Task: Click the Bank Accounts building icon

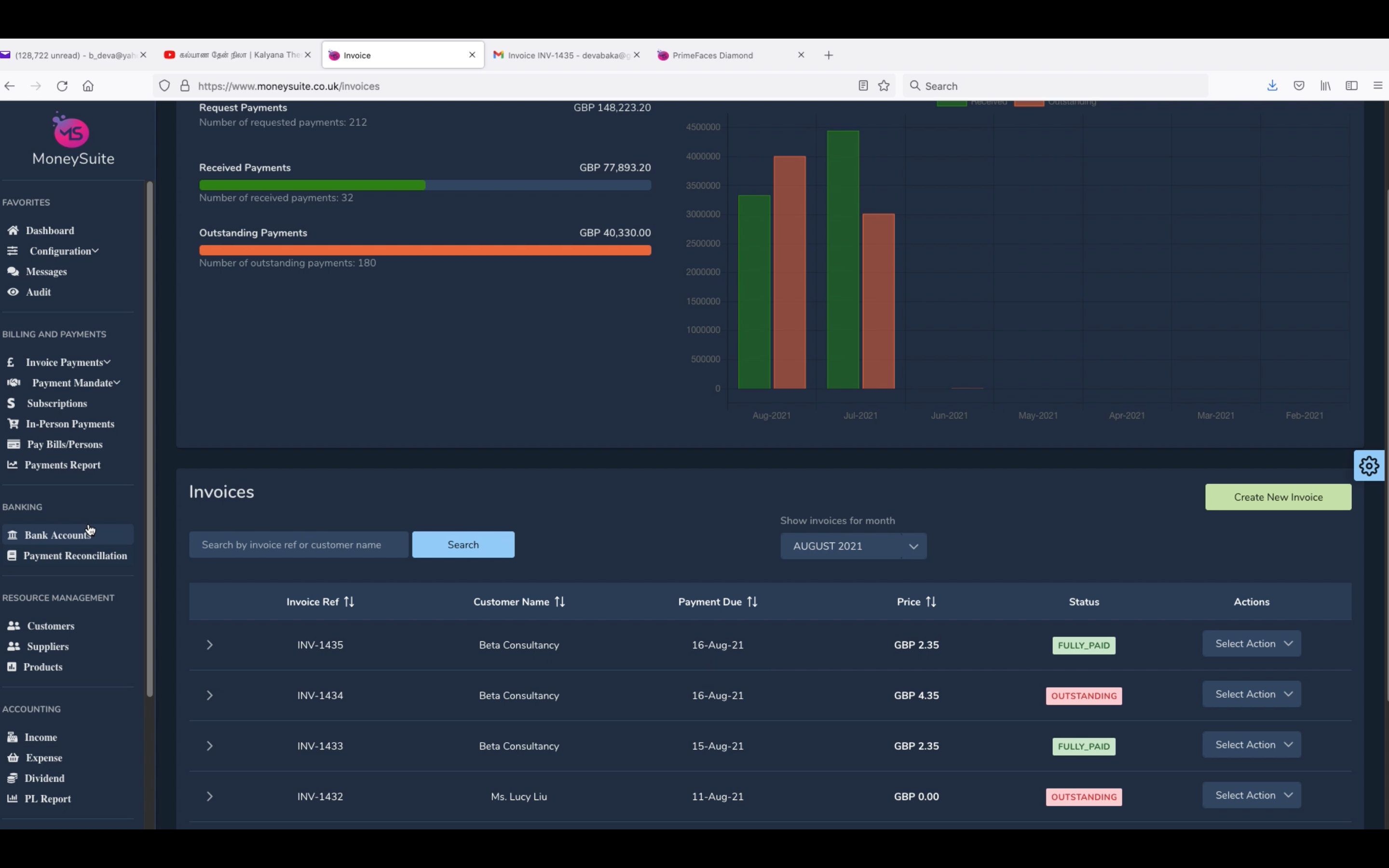Action: click(12, 534)
